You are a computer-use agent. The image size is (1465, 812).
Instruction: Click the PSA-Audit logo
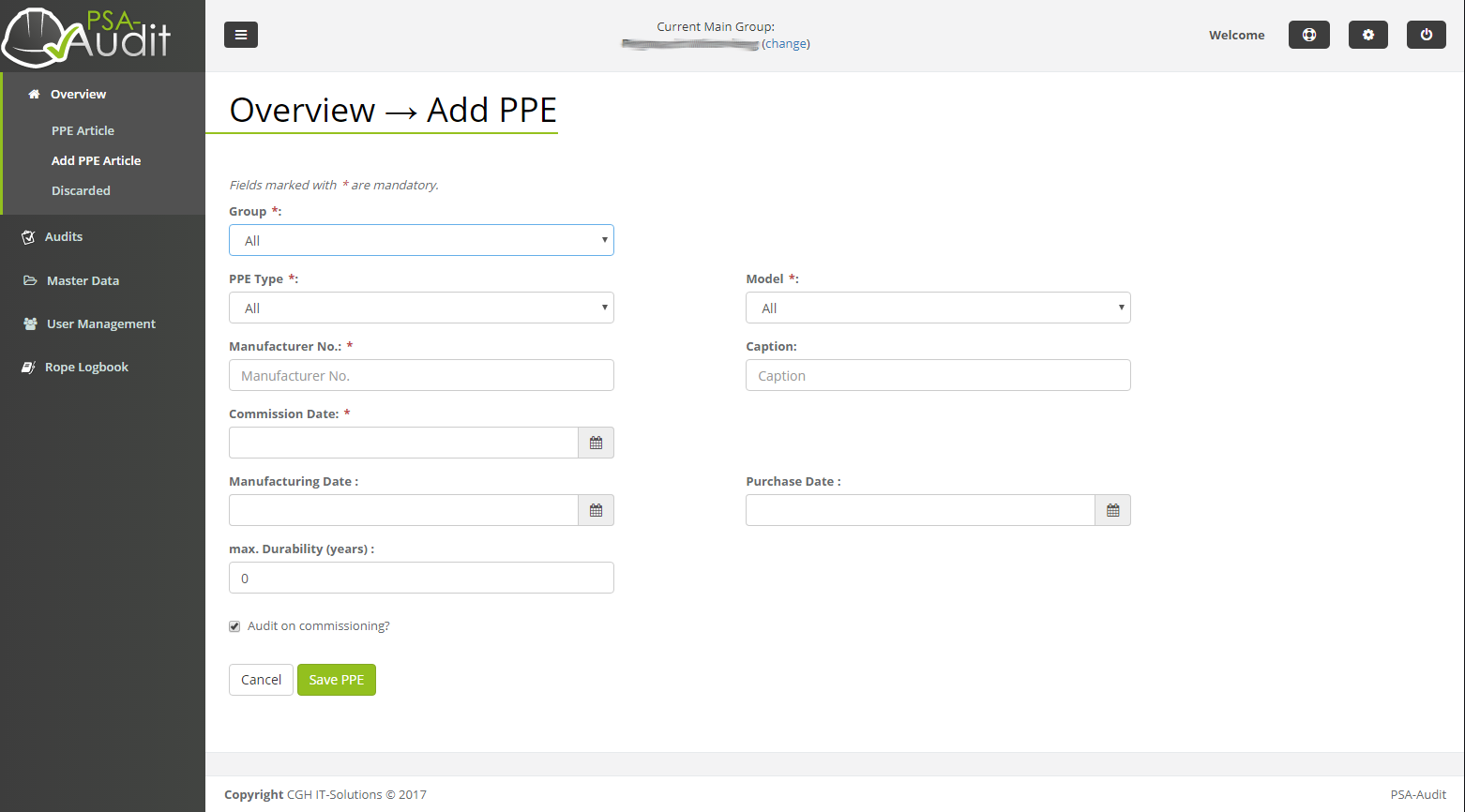[87, 37]
